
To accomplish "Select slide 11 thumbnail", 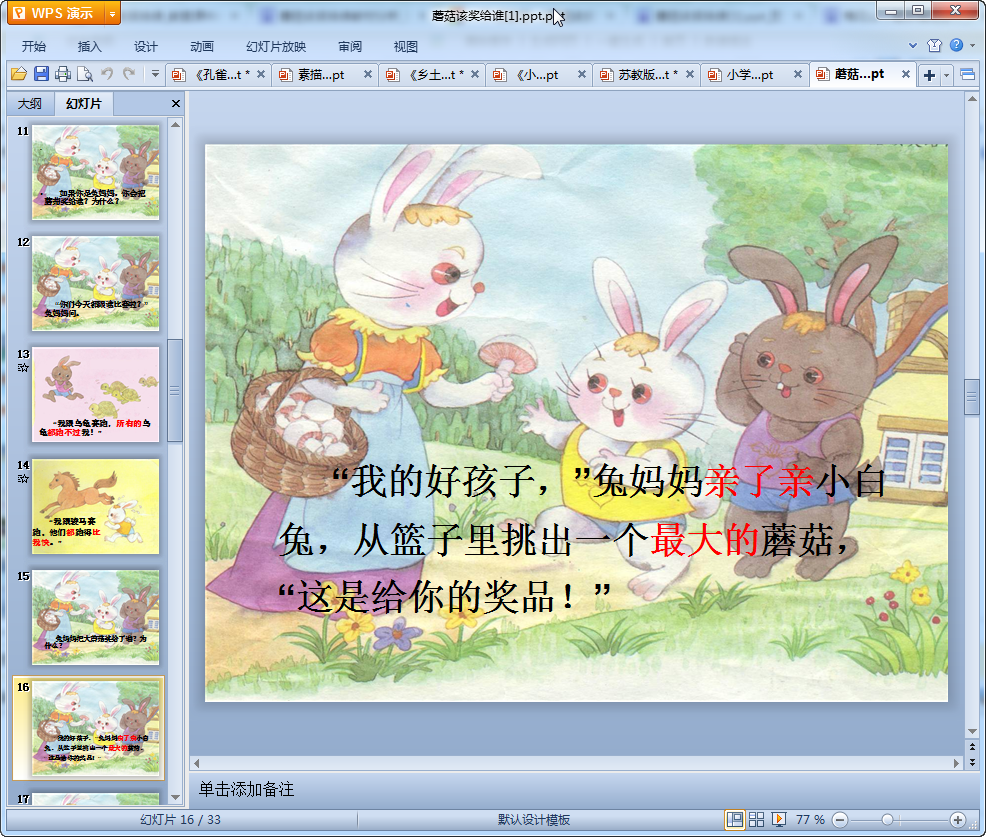I will (x=96, y=172).
